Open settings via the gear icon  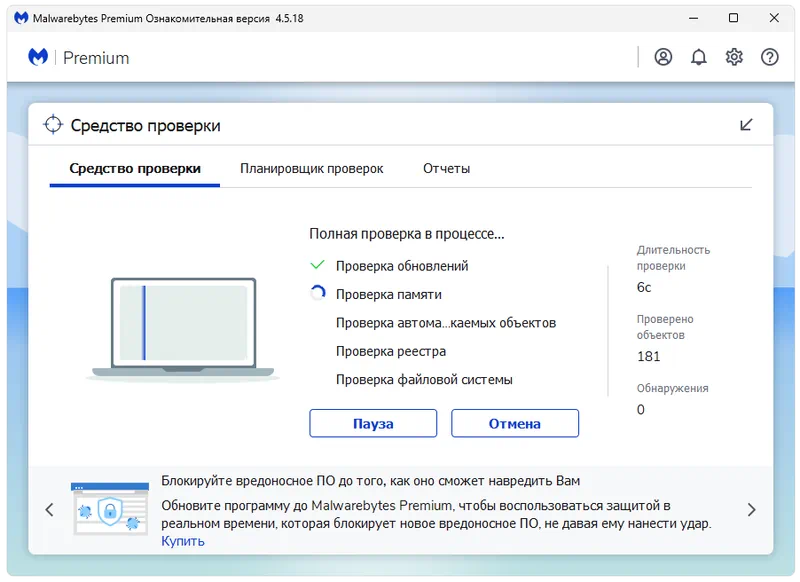click(734, 57)
